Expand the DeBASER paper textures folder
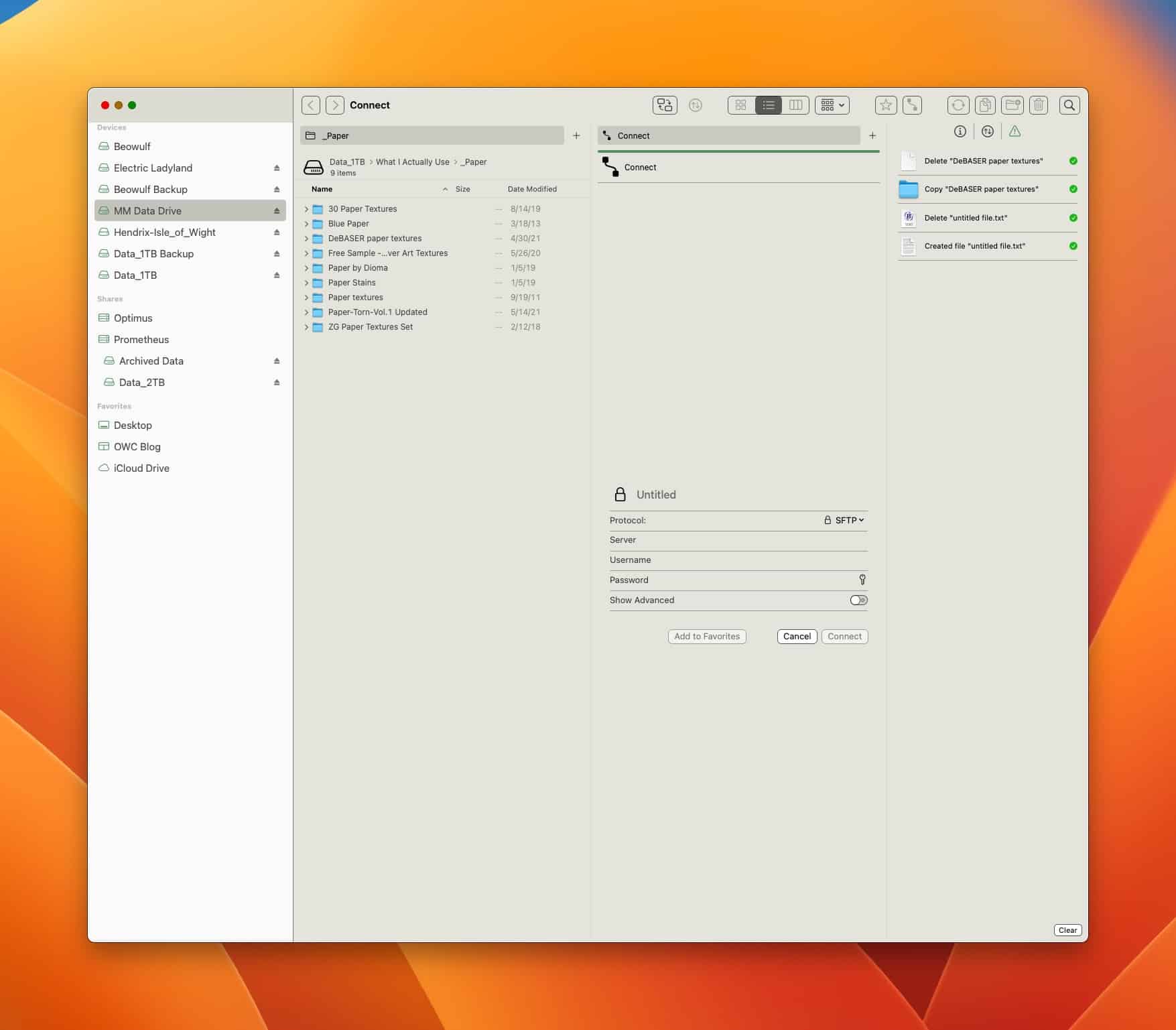The width and height of the screenshot is (1176, 1030). (307, 239)
